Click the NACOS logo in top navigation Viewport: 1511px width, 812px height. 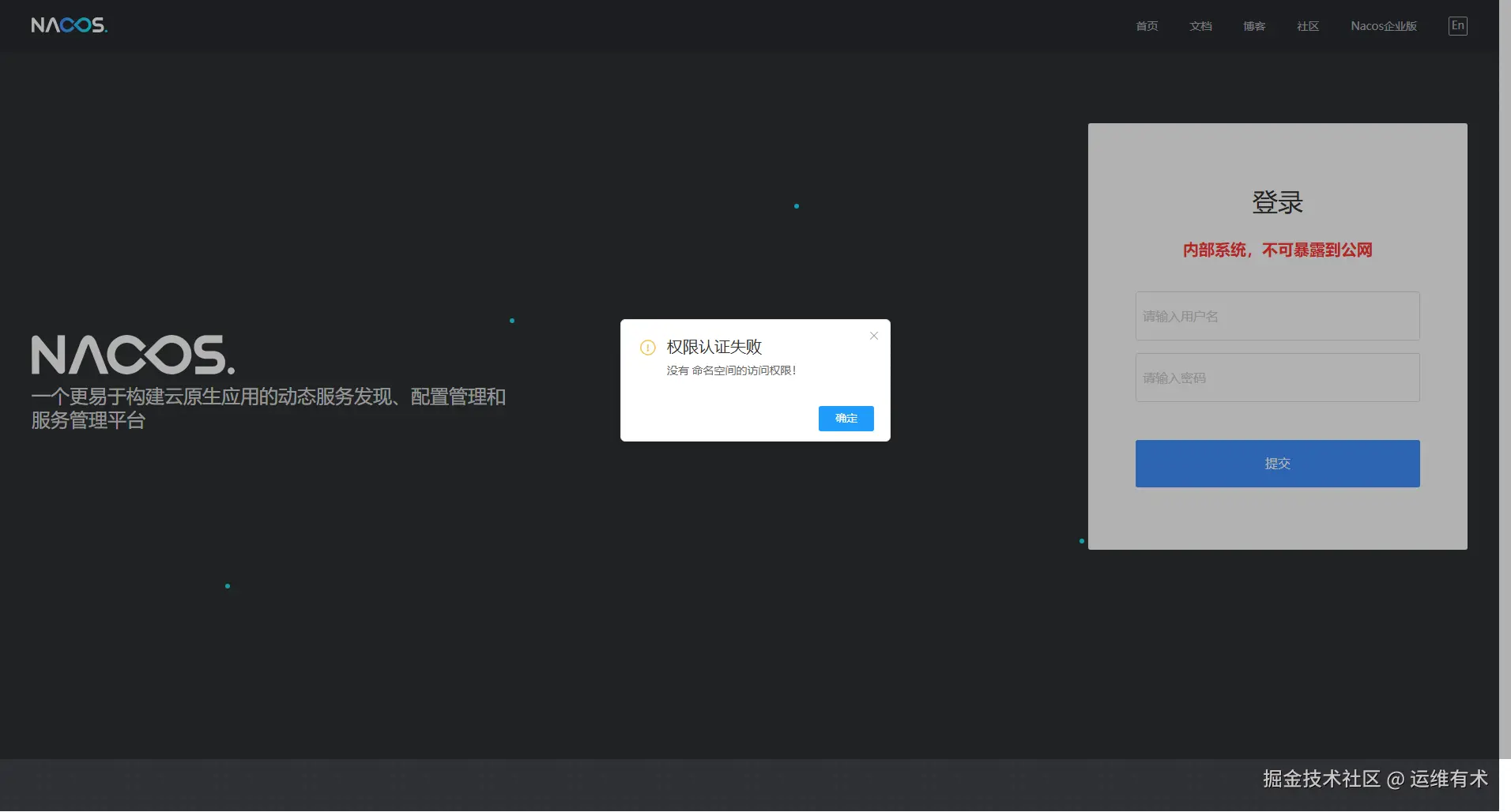tap(69, 24)
